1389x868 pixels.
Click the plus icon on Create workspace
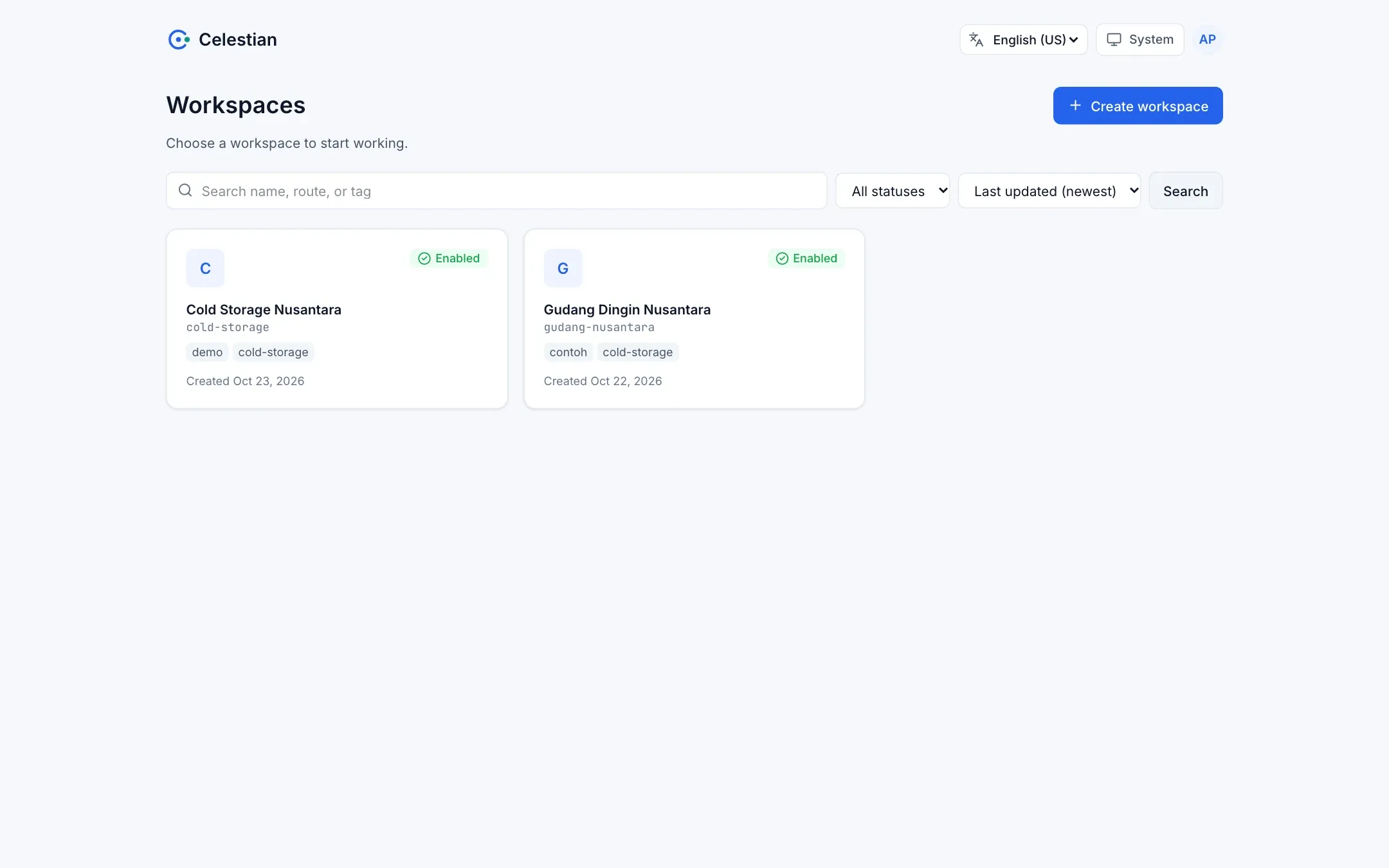tap(1075, 105)
